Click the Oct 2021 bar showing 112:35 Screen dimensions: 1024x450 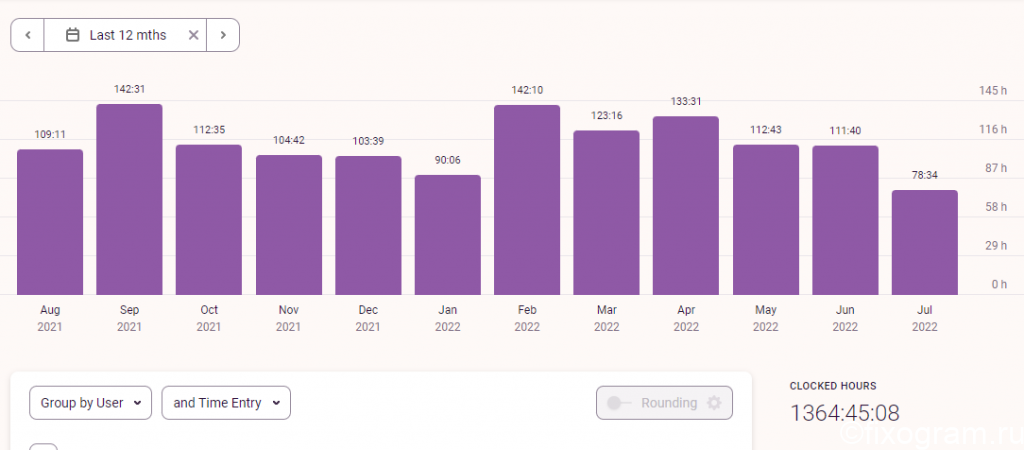coord(209,219)
